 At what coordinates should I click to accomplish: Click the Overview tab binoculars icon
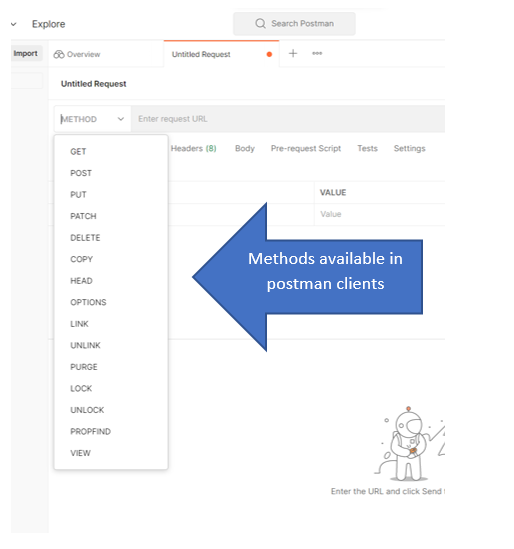pyautogui.click(x=59, y=54)
